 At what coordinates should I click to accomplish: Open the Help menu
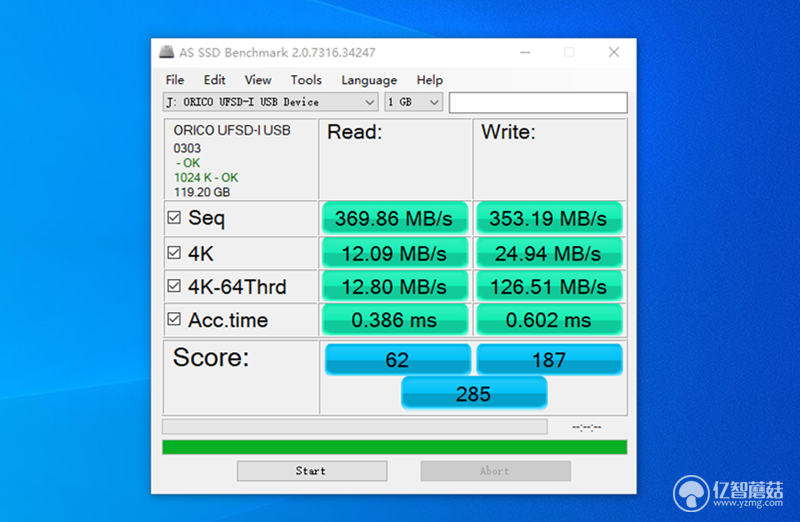coord(430,80)
